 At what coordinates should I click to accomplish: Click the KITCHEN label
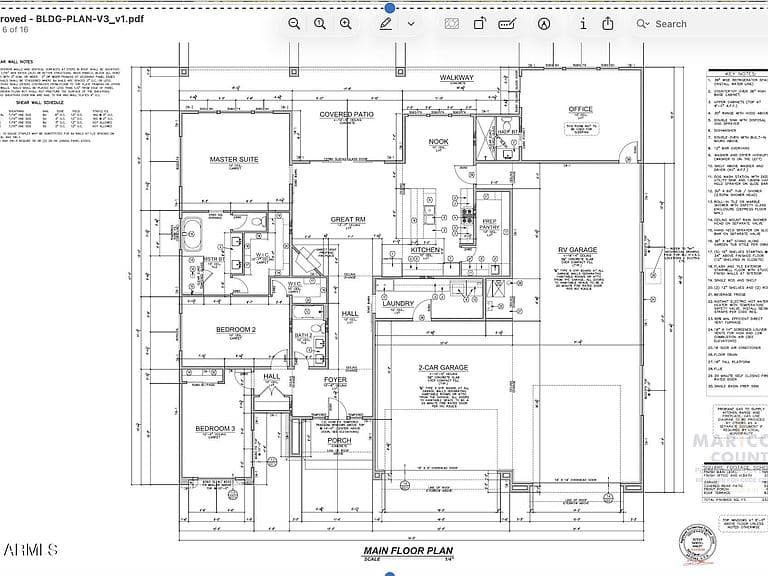point(425,250)
